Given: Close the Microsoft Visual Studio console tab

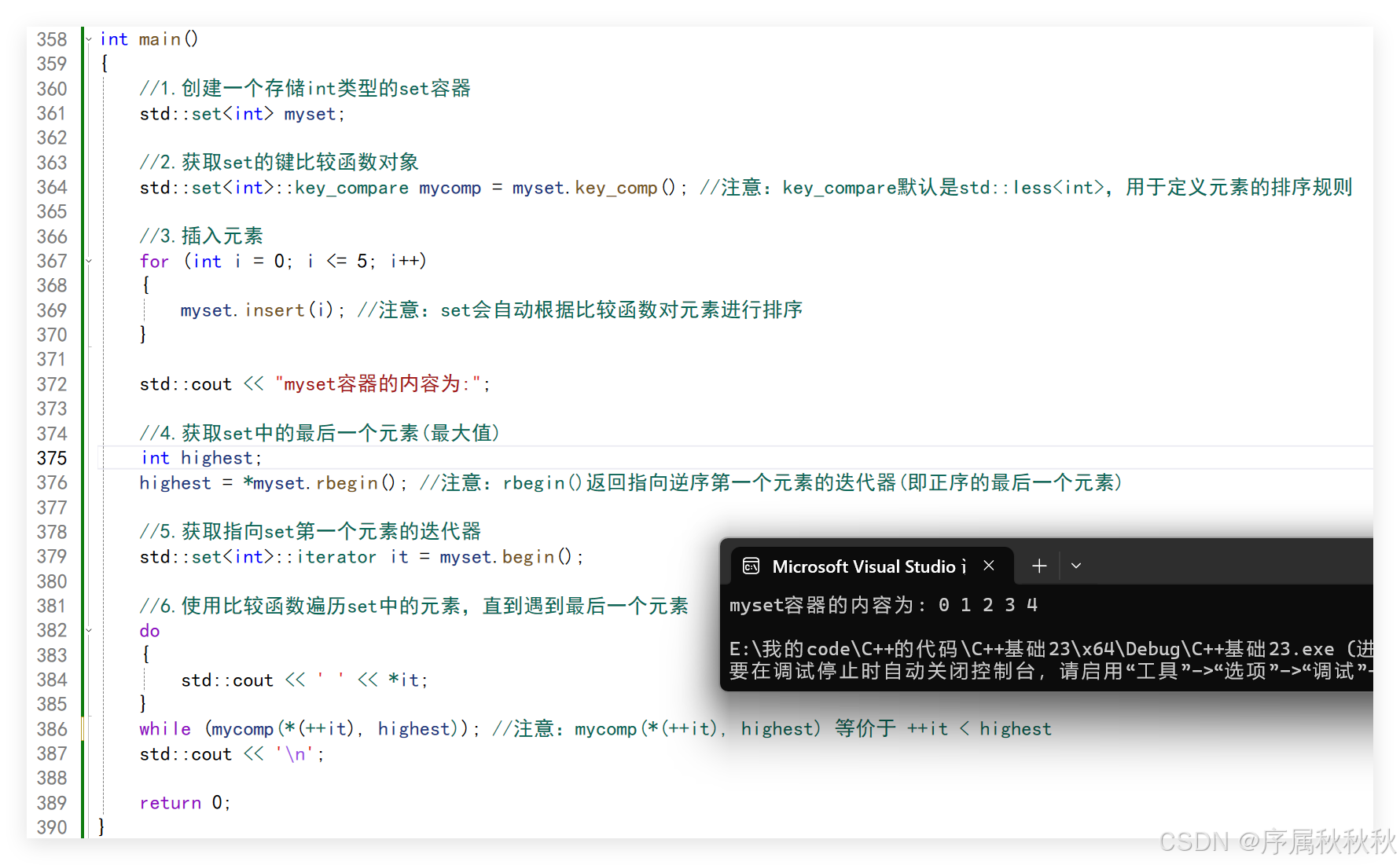Looking at the screenshot, I should point(989,566).
